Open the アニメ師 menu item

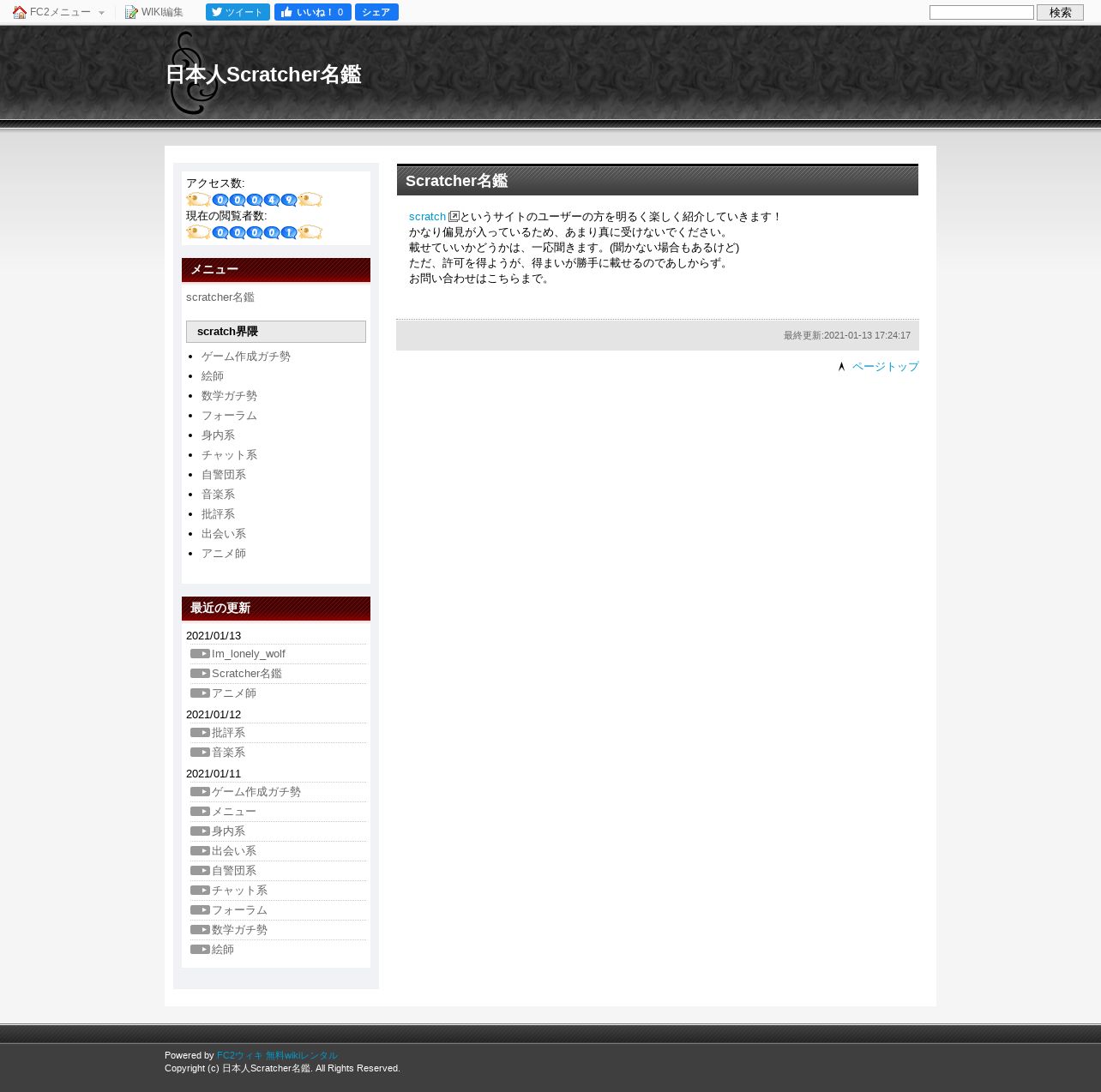[224, 554]
